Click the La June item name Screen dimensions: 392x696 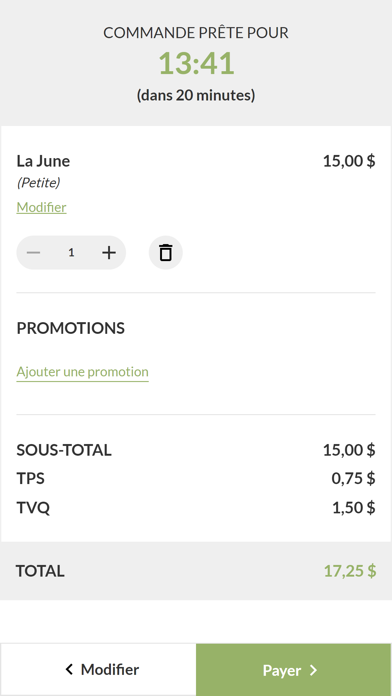[x=43, y=161]
